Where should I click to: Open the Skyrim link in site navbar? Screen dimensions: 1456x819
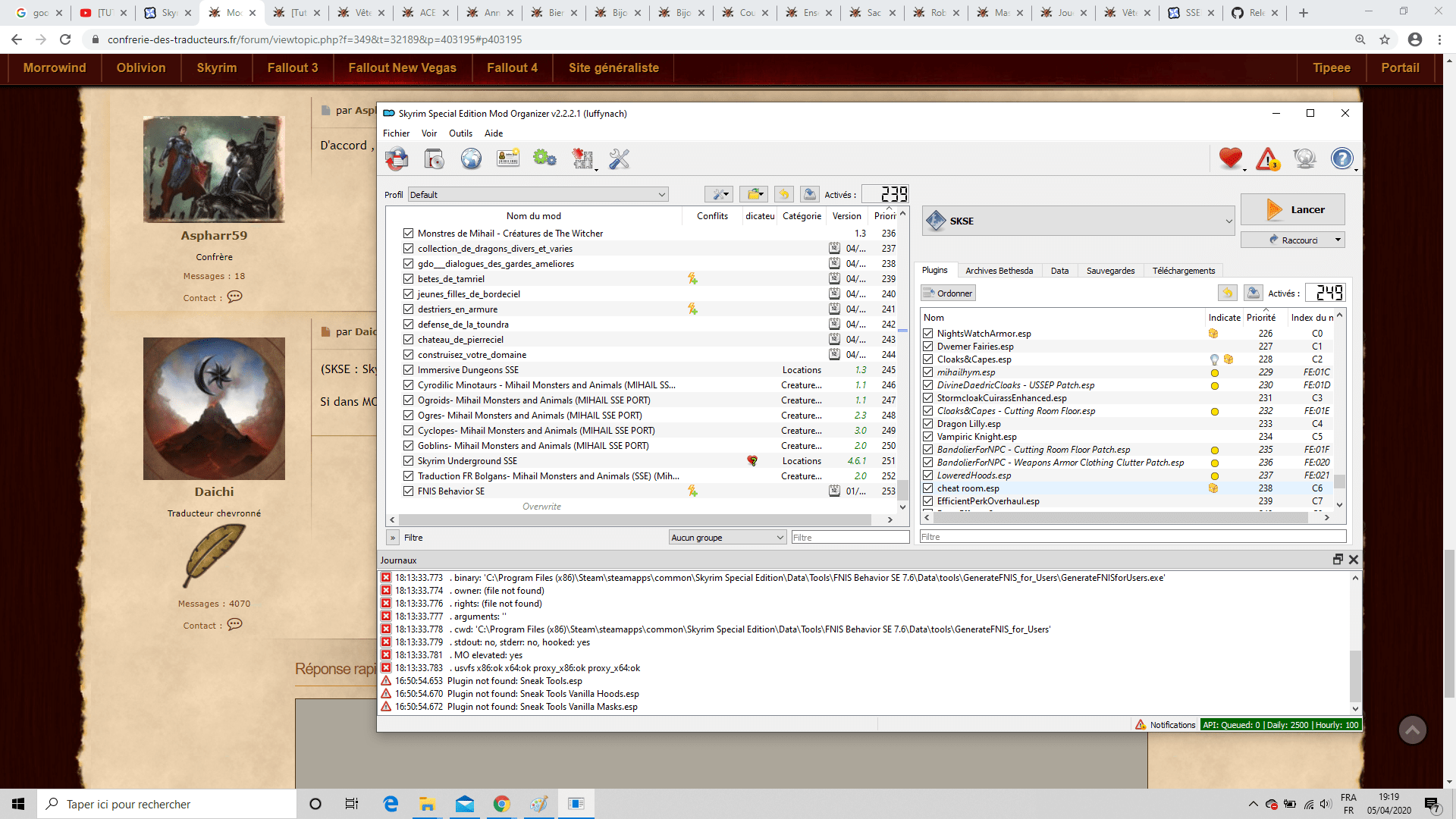tap(217, 67)
